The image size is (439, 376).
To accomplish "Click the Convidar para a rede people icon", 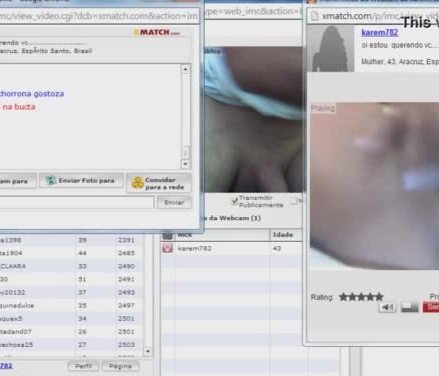I will click(x=138, y=183).
